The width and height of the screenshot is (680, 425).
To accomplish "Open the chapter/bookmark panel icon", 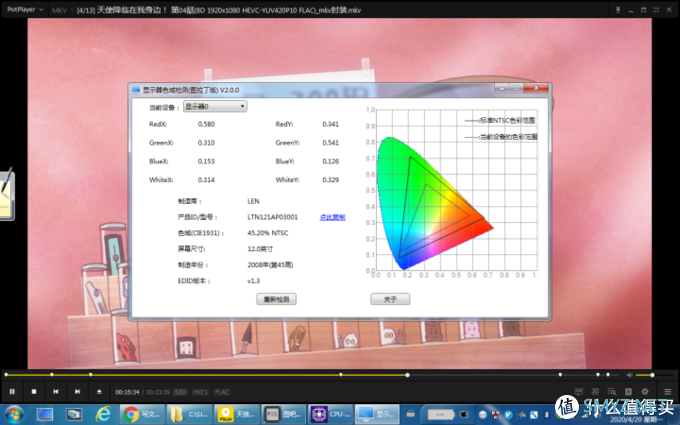I will [628, 392].
